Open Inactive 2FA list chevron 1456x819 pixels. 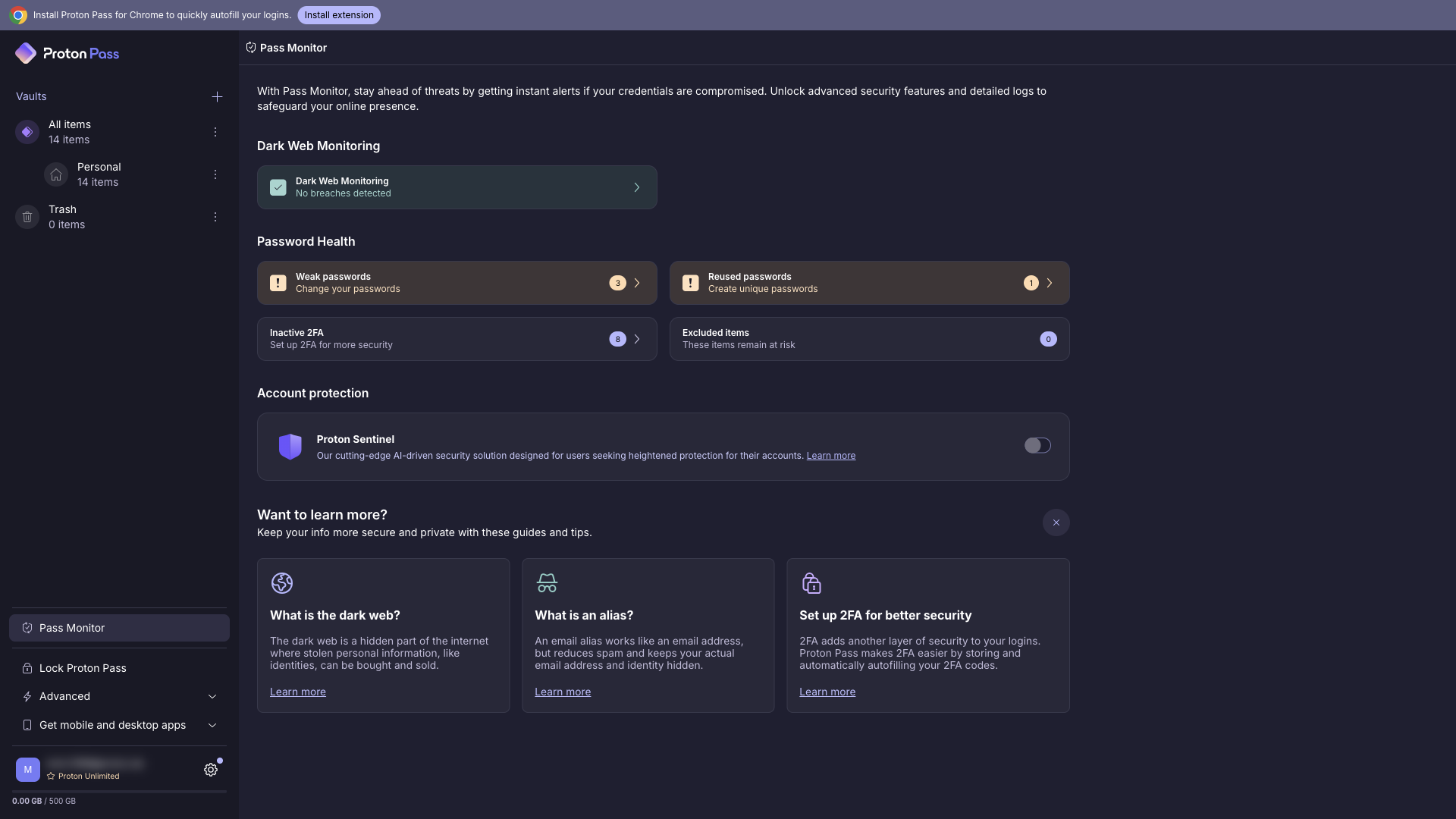(x=637, y=339)
